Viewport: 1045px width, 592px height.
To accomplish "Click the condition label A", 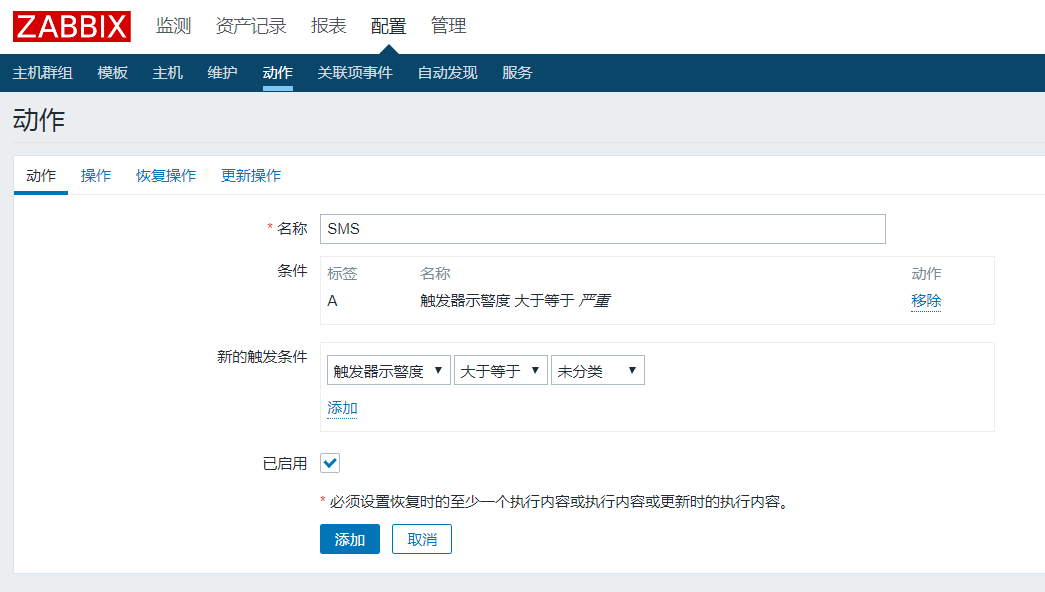I will pos(332,301).
